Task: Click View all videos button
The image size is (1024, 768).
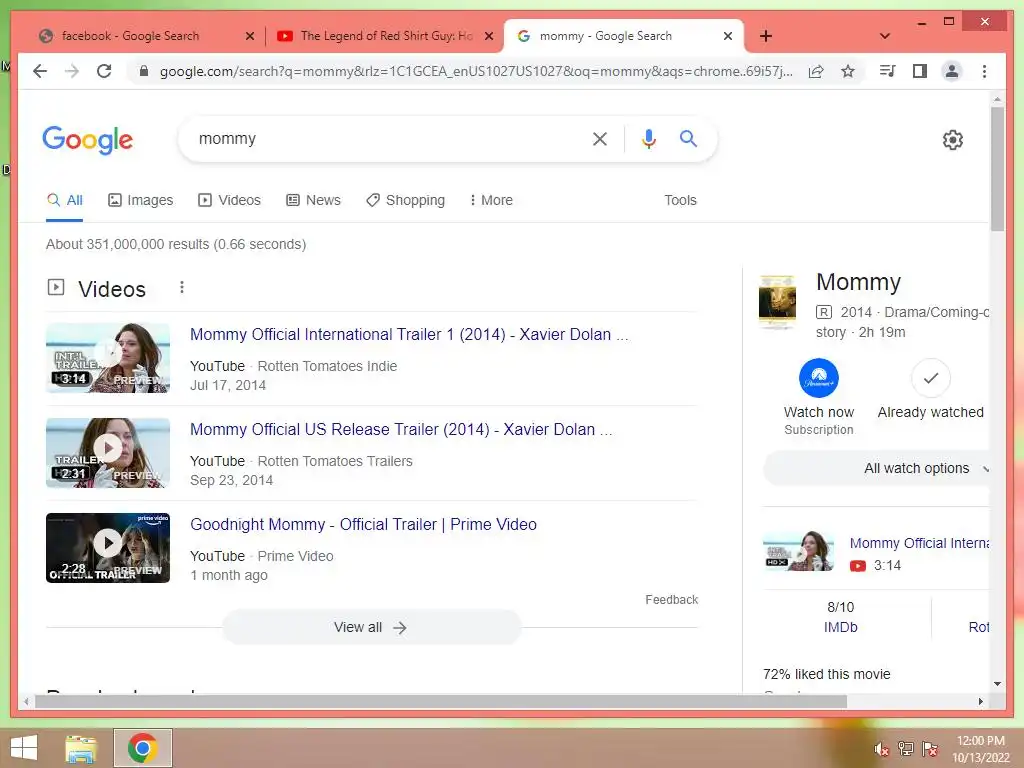Action: 372,628
